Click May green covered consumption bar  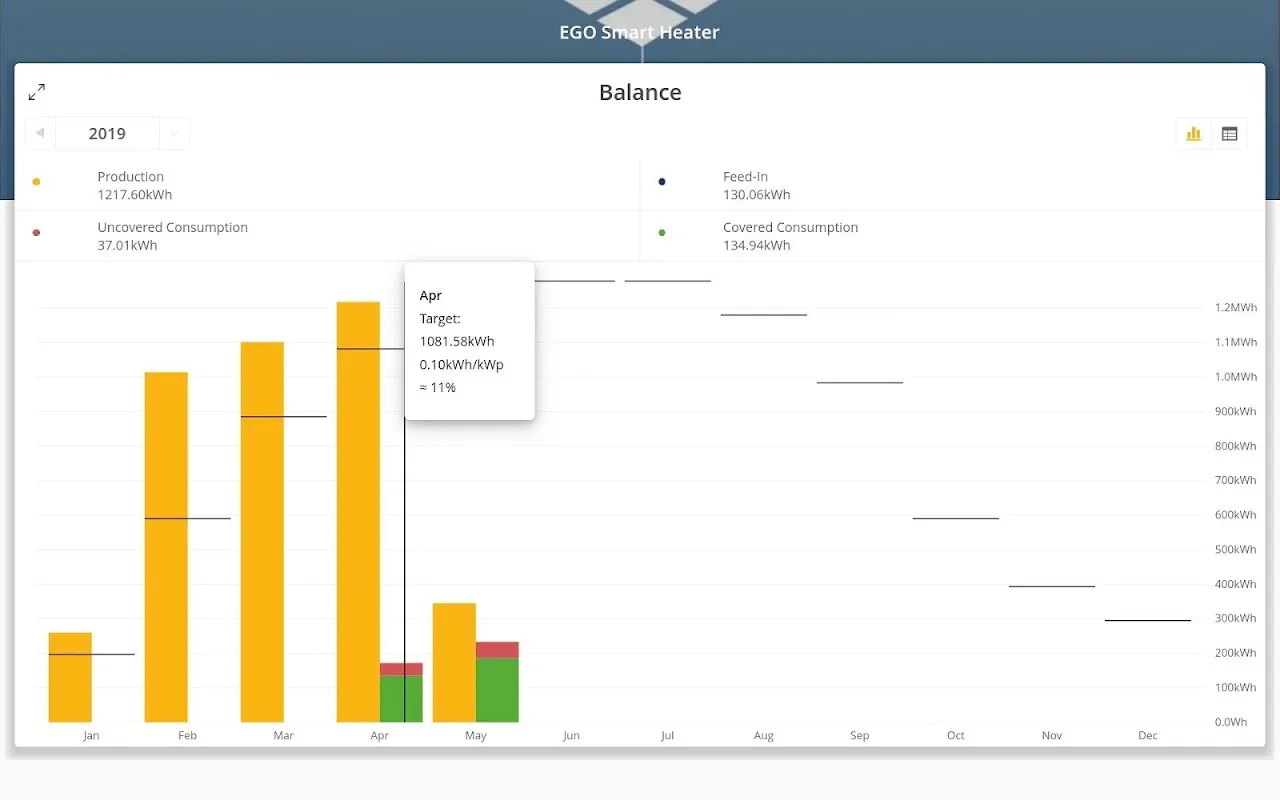tap(497, 690)
